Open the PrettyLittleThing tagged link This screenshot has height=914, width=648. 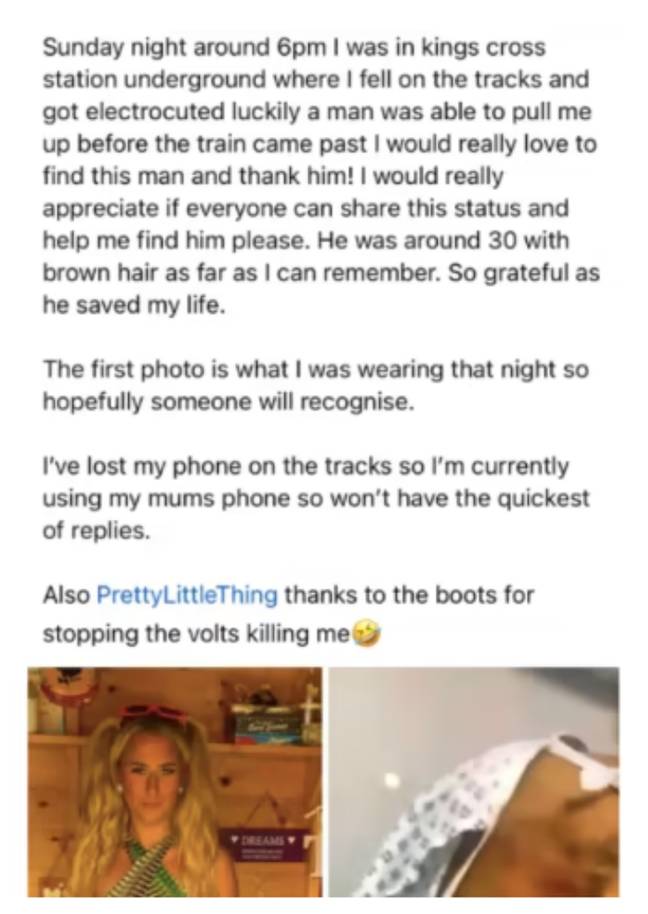(x=186, y=595)
